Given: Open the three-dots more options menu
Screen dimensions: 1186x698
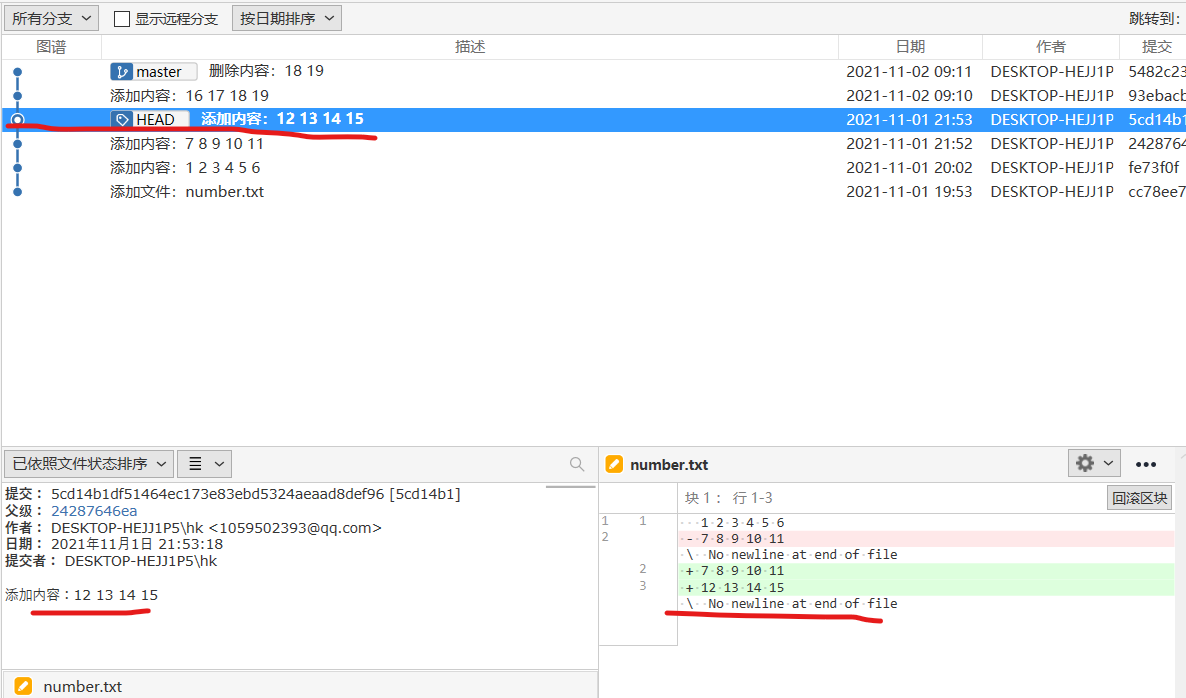Looking at the screenshot, I should (1146, 464).
